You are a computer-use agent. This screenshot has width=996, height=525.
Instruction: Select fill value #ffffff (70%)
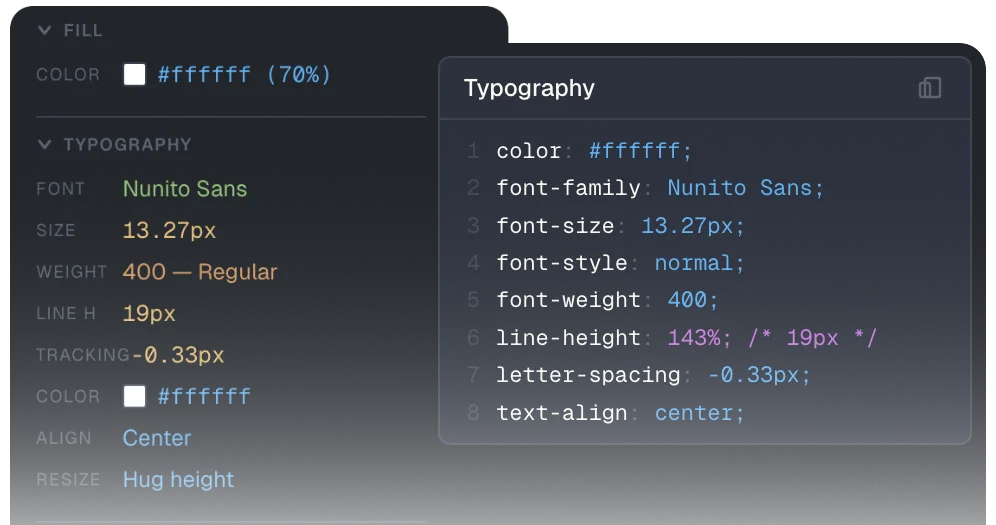pyautogui.click(x=245, y=75)
